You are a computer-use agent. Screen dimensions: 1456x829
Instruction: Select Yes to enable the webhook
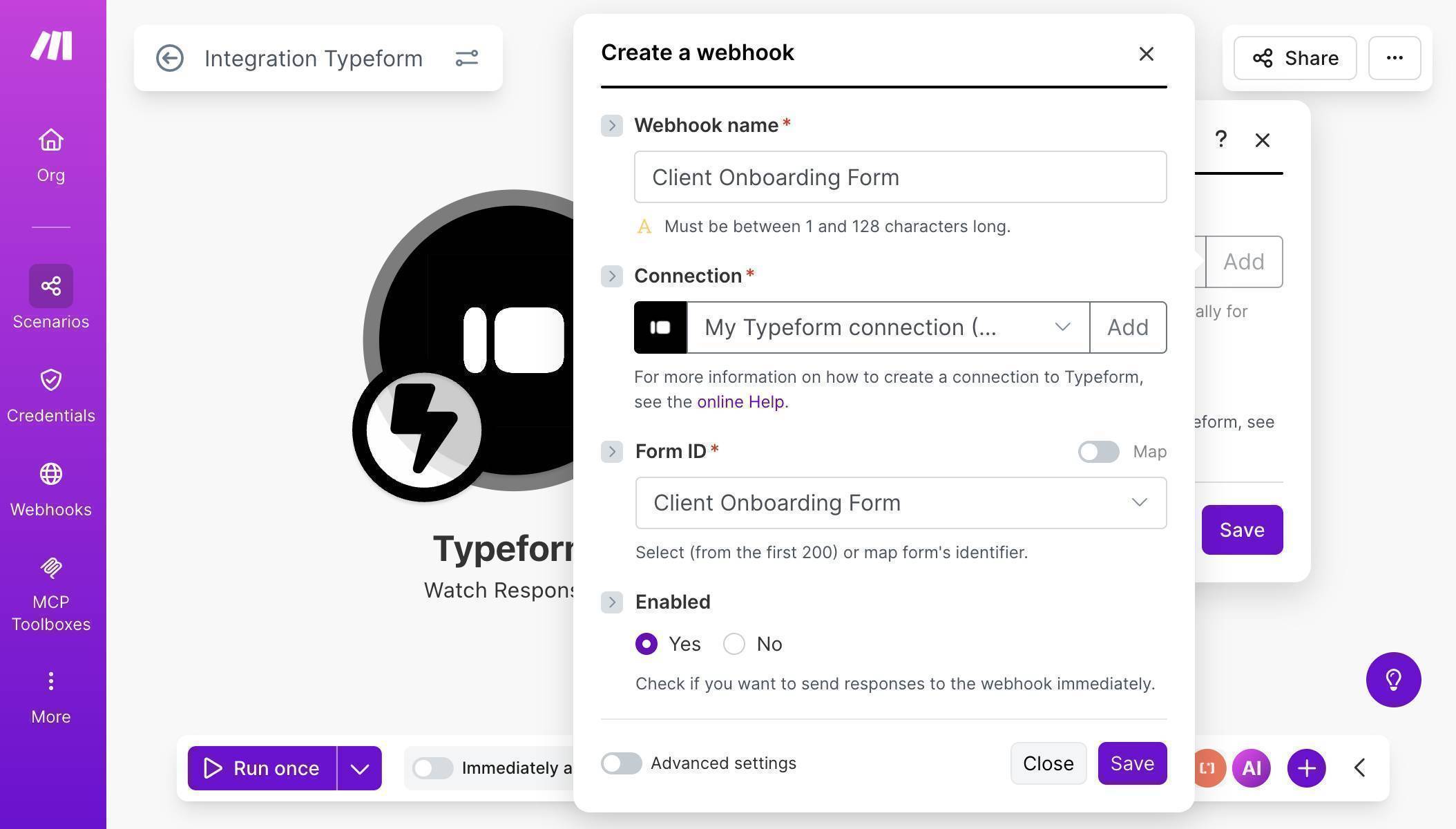[x=646, y=644]
